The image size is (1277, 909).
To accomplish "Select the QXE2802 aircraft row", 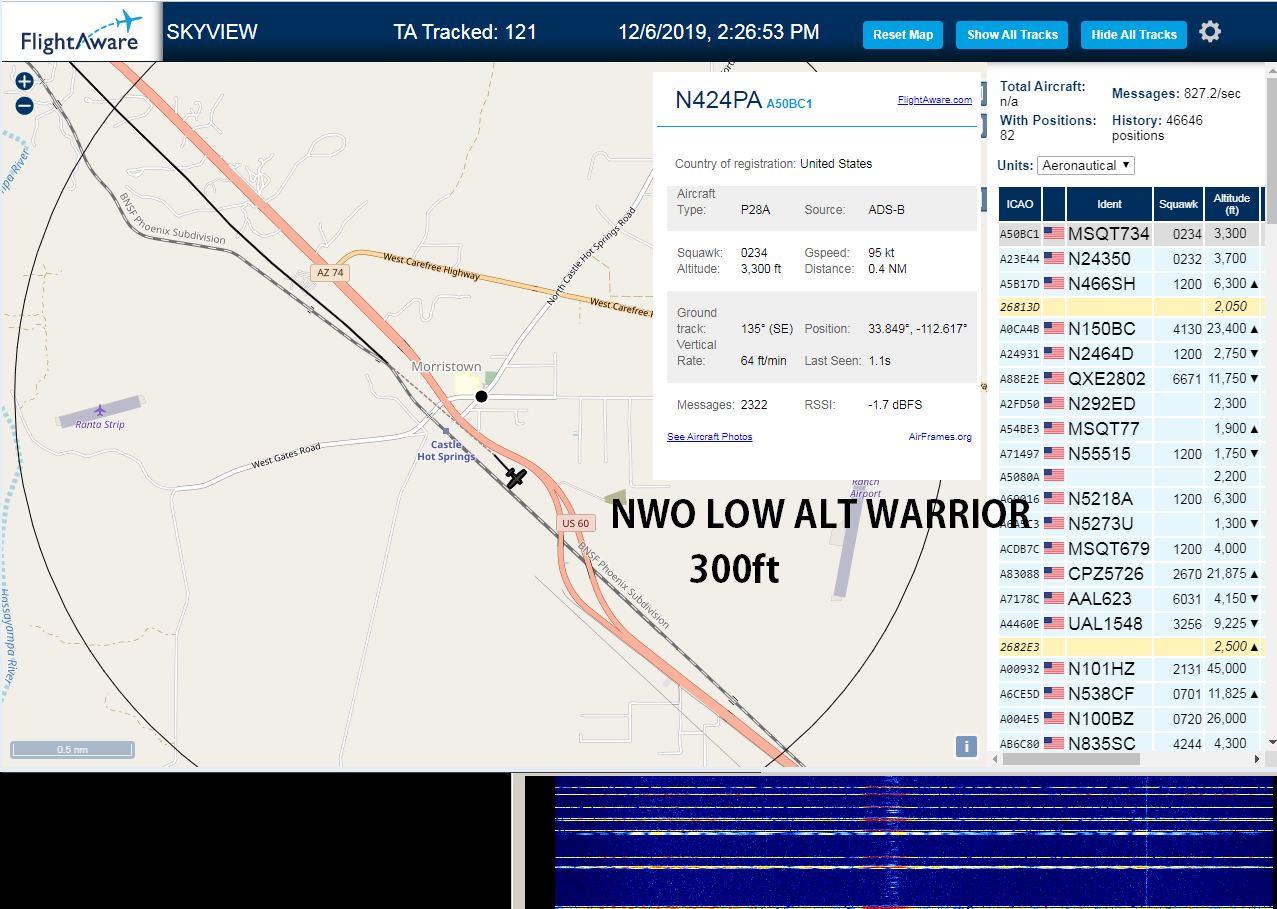I will (x=1130, y=379).
